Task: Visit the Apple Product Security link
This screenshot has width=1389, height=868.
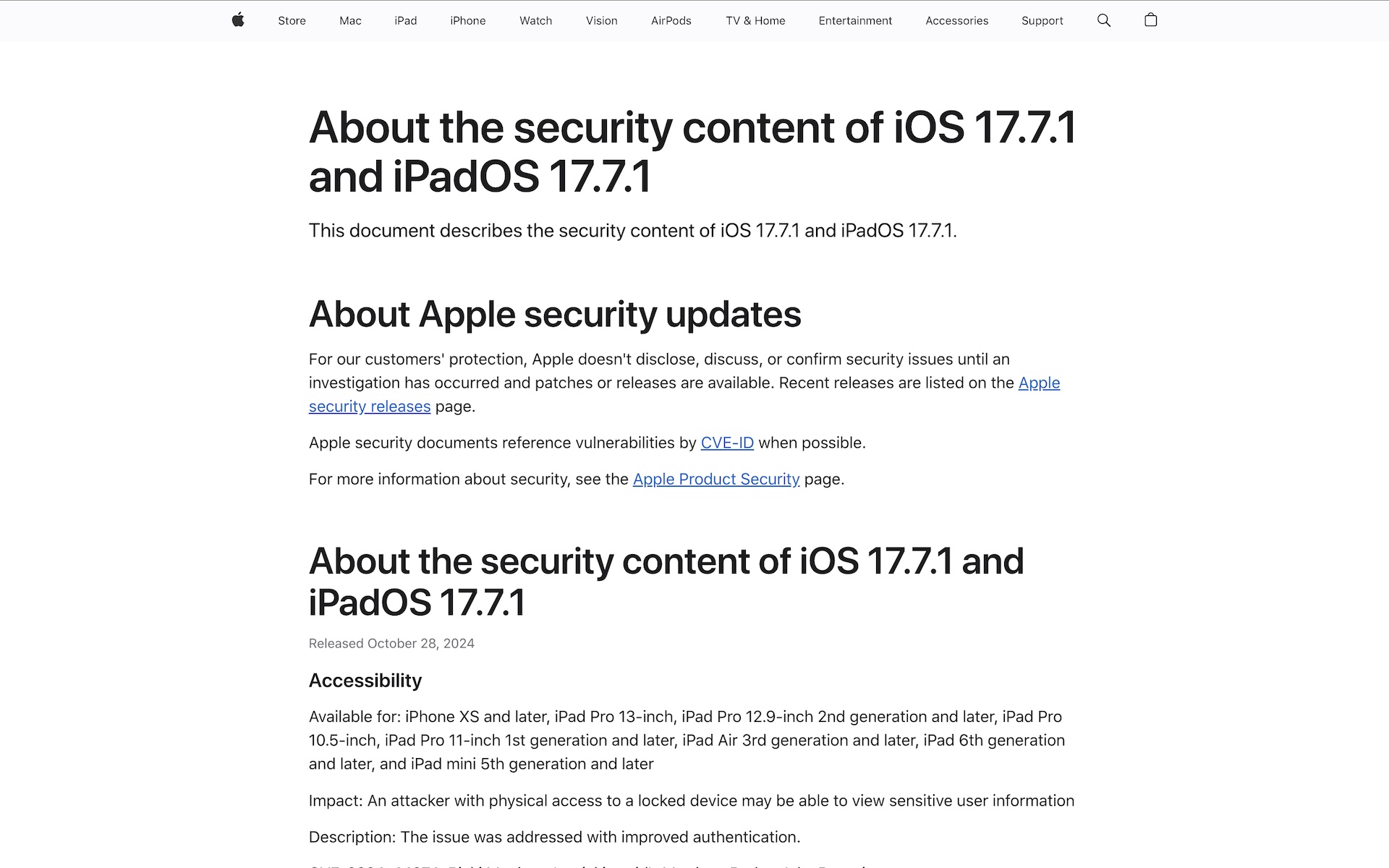Action: tap(715, 479)
